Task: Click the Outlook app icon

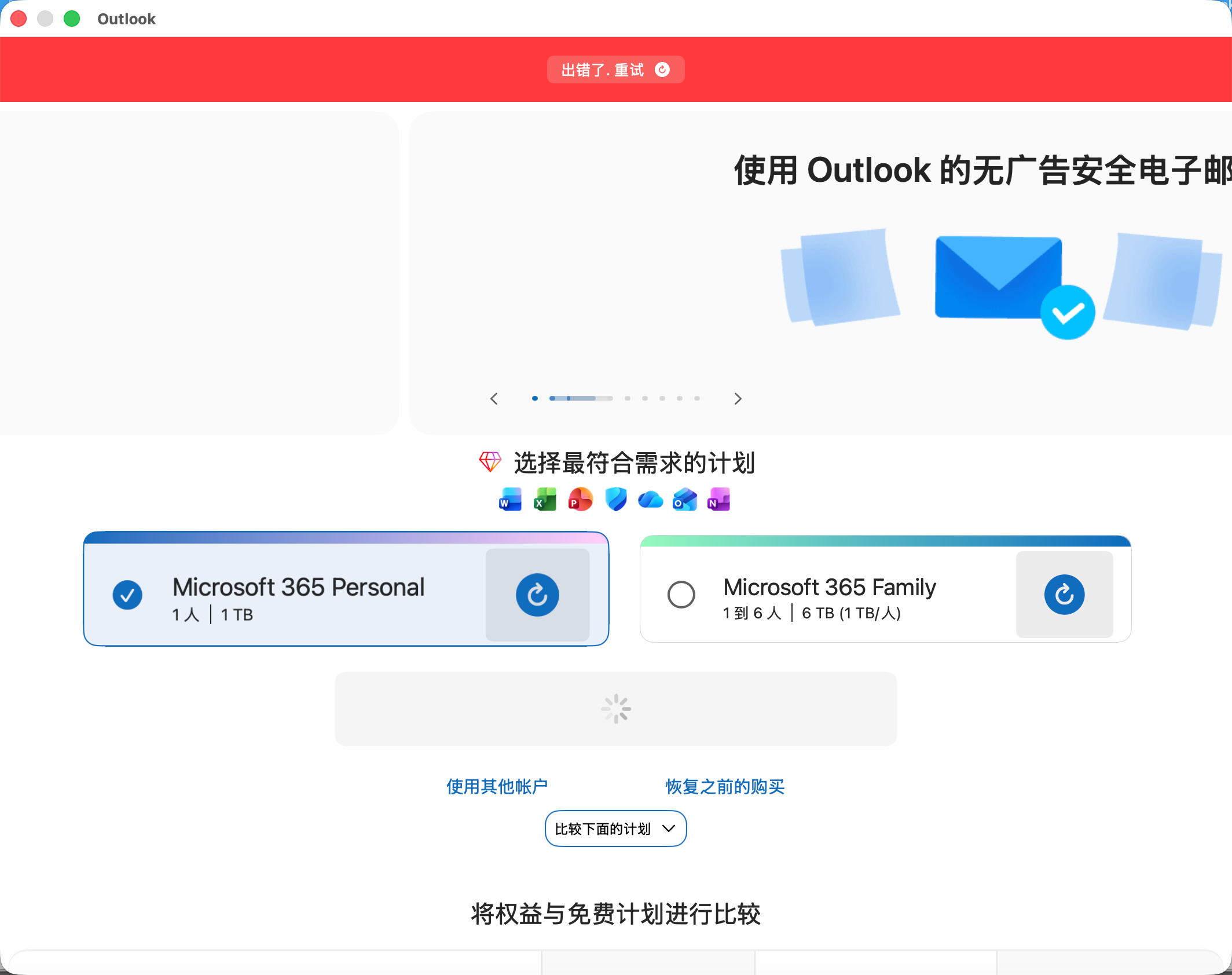Action: pyautogui.click(x=685, y=499)
